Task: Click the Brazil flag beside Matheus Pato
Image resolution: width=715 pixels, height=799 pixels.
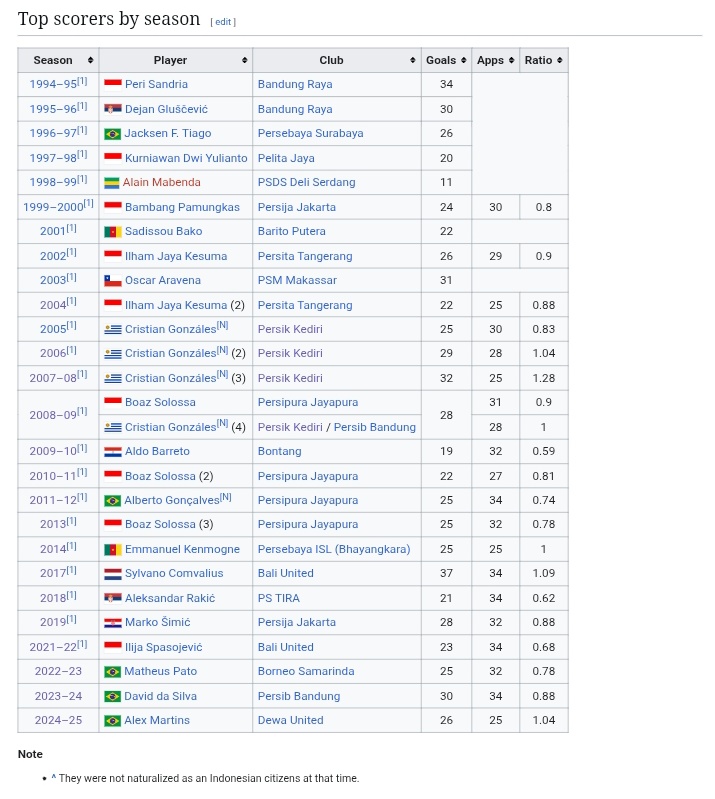Action: coord(113,672)
